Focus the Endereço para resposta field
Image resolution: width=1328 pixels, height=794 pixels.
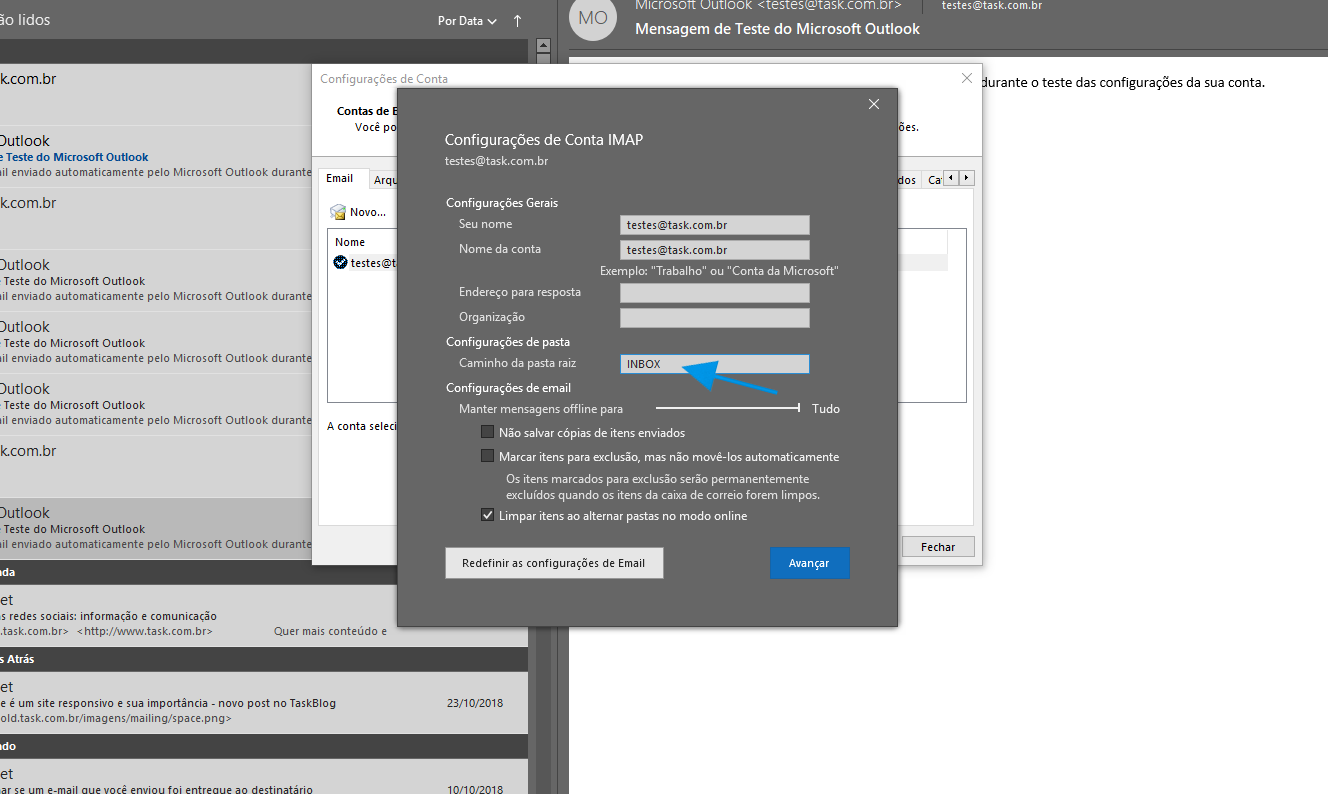click(x=714, y=293)
